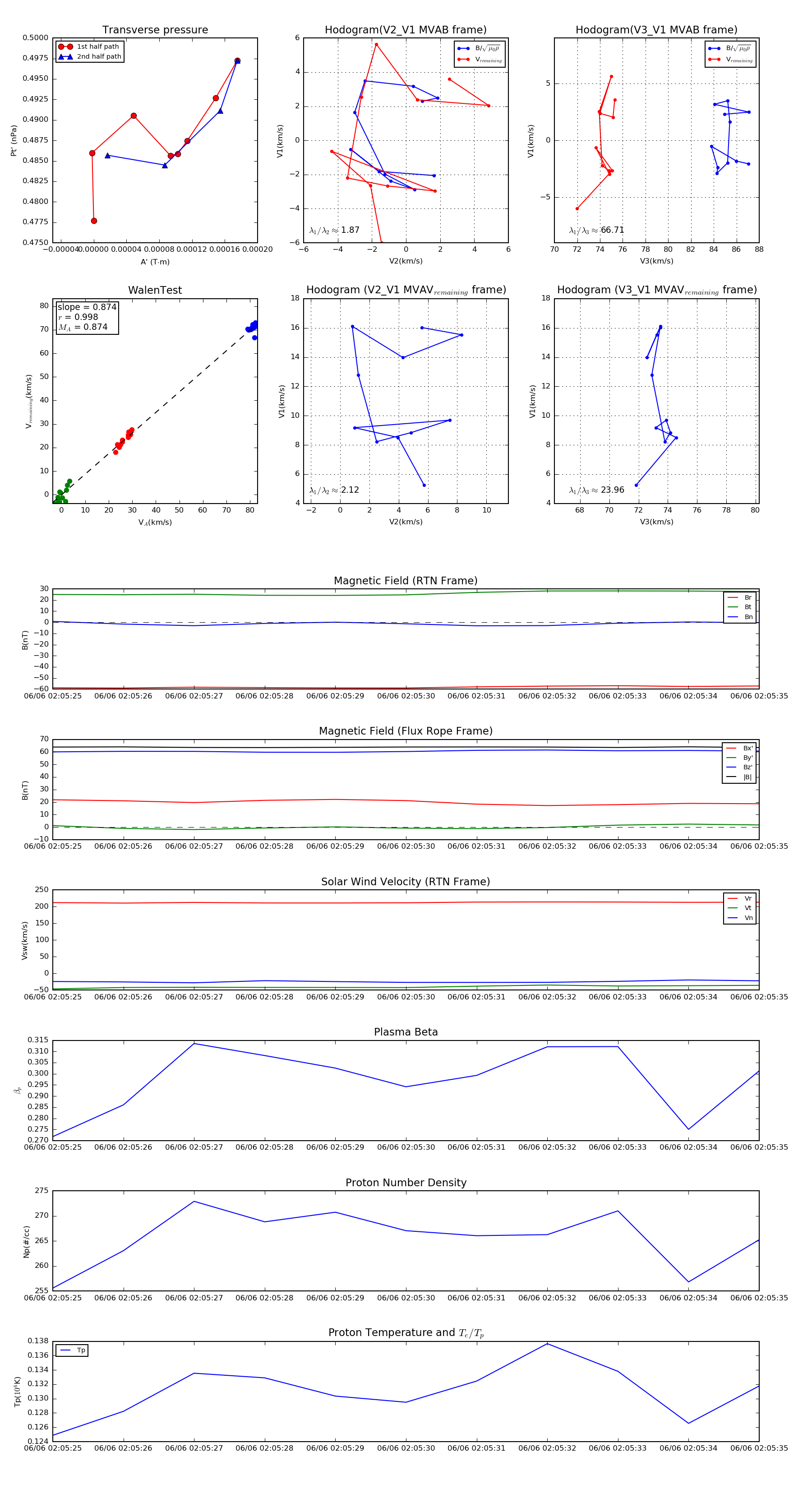Click the green data cluster in WalenTest plot
Viewport: 812px width, 1489px height.
coord(61,492)
